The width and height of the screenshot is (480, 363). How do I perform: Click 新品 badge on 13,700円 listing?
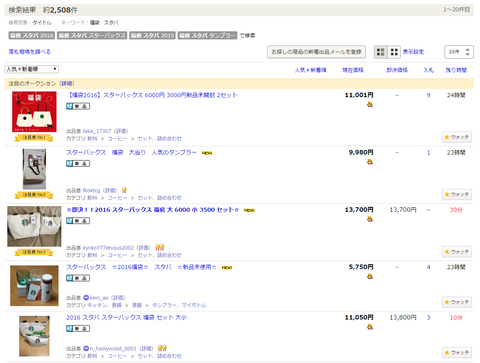click(78, 221)
